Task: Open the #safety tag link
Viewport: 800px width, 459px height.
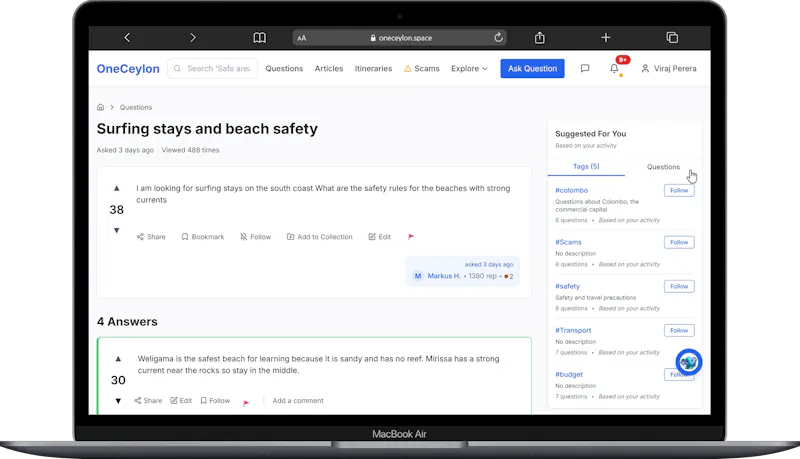Action: tap(567, 286)
